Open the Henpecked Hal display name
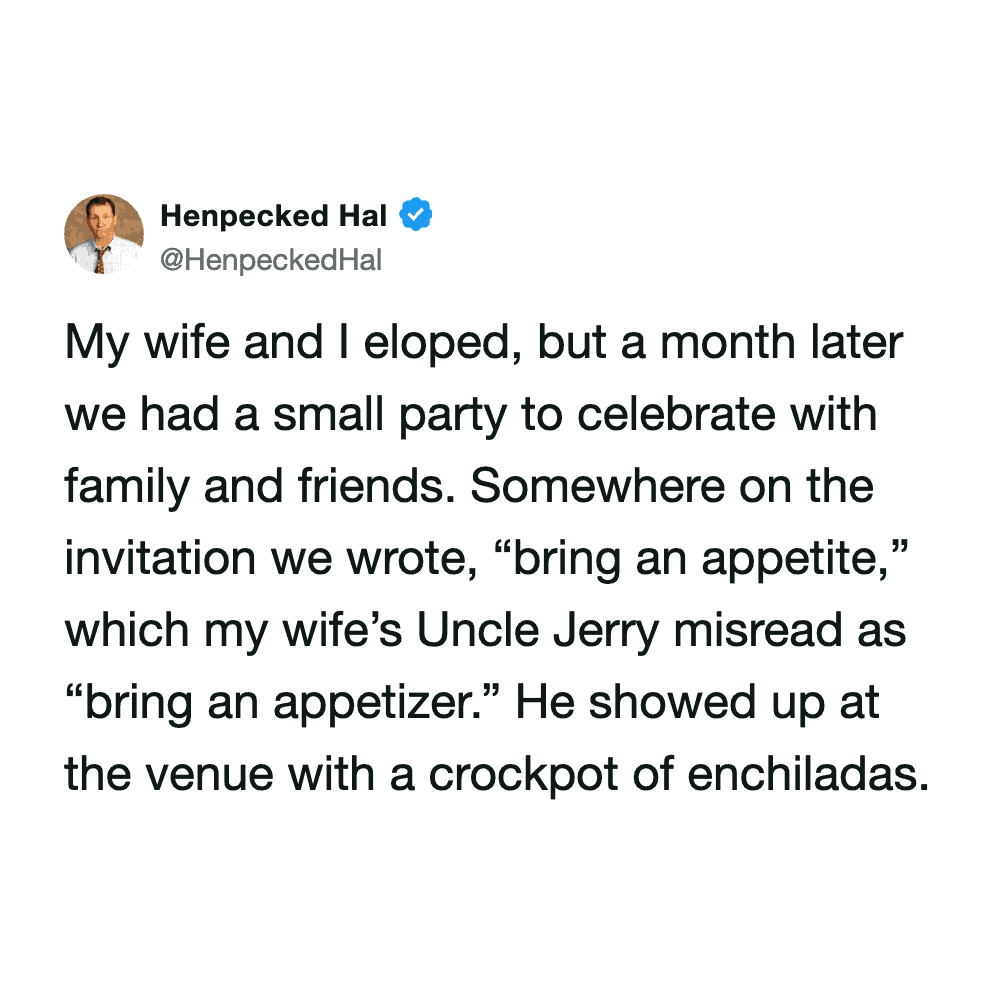Viewport: 1000px width, 1000px height. (x=273, y=215)
